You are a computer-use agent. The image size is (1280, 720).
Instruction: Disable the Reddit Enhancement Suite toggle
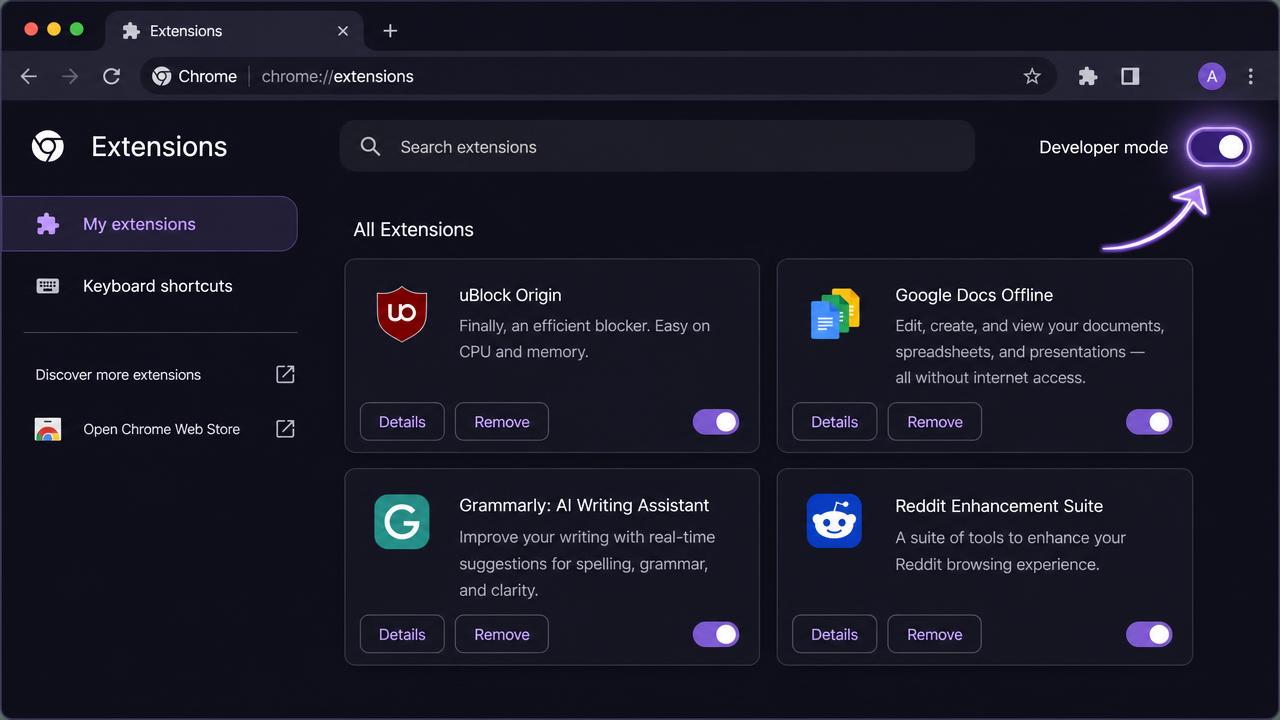pyautogui.click(x=1149, y=634)
